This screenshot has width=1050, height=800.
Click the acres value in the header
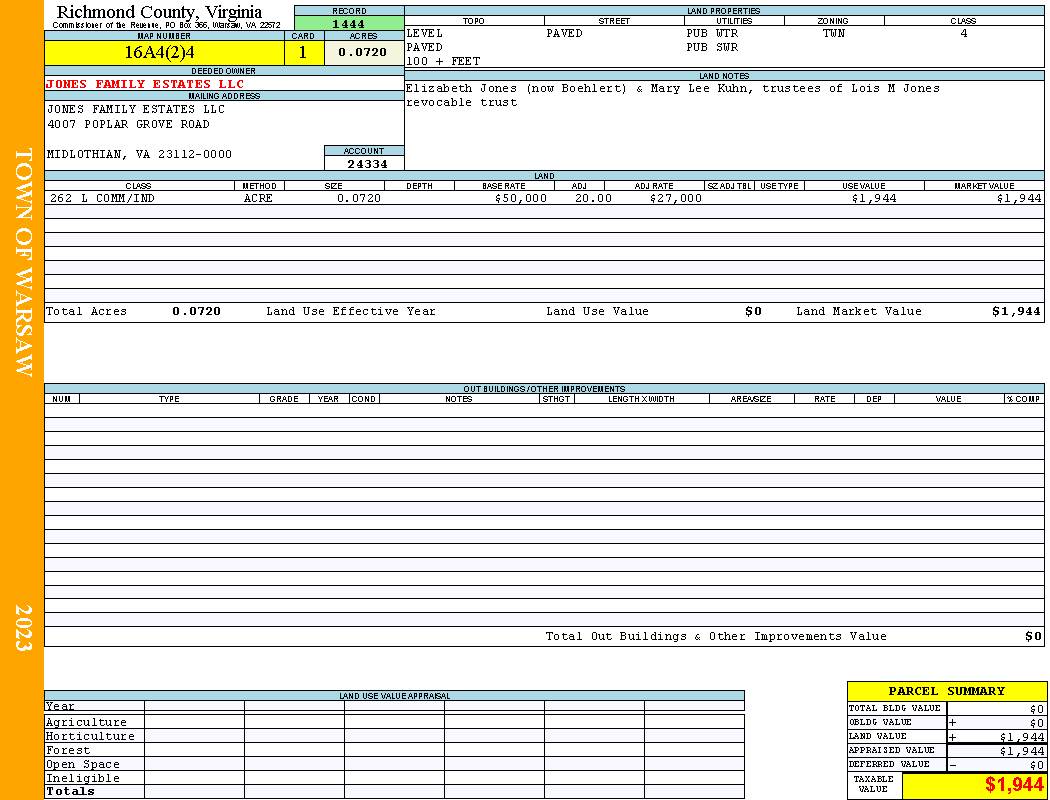tap(362, 52)
